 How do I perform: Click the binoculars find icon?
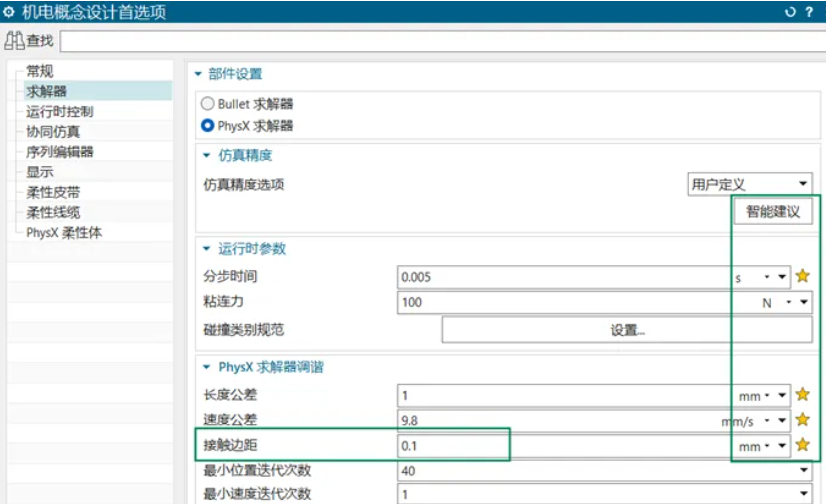pyautogui.click(x=14, y=41)
